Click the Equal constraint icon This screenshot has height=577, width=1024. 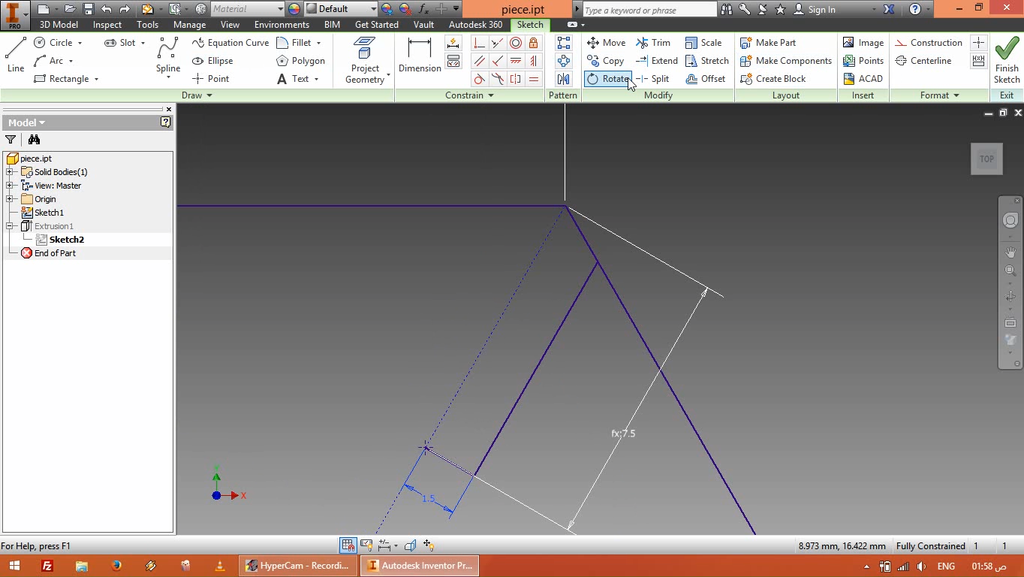pyautogui.click(x=534, y=79)
